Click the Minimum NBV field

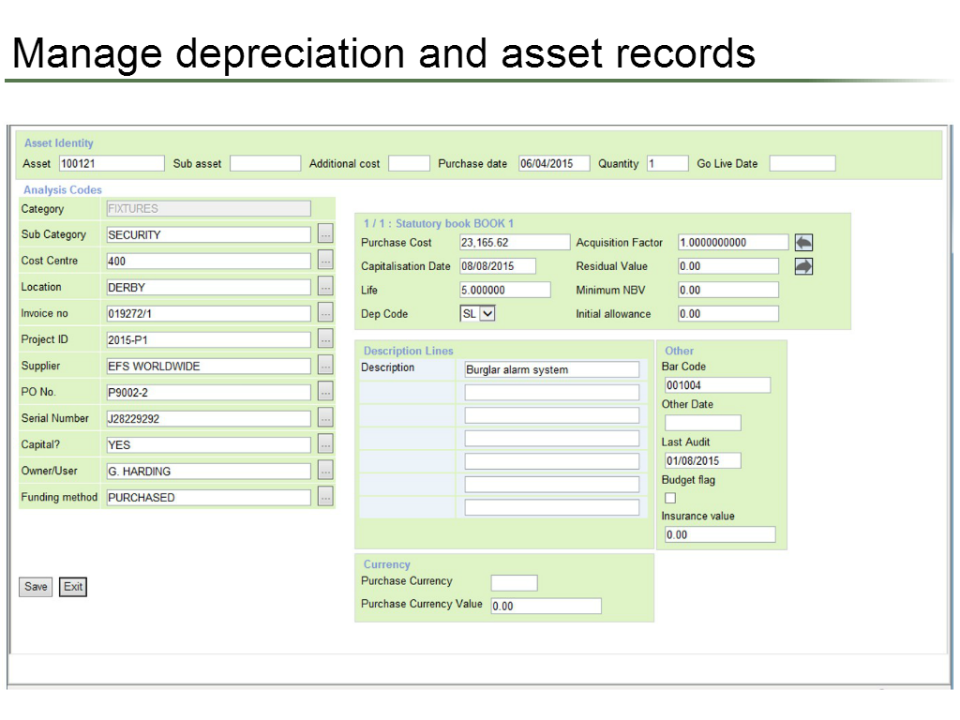(x=728, y=290)
